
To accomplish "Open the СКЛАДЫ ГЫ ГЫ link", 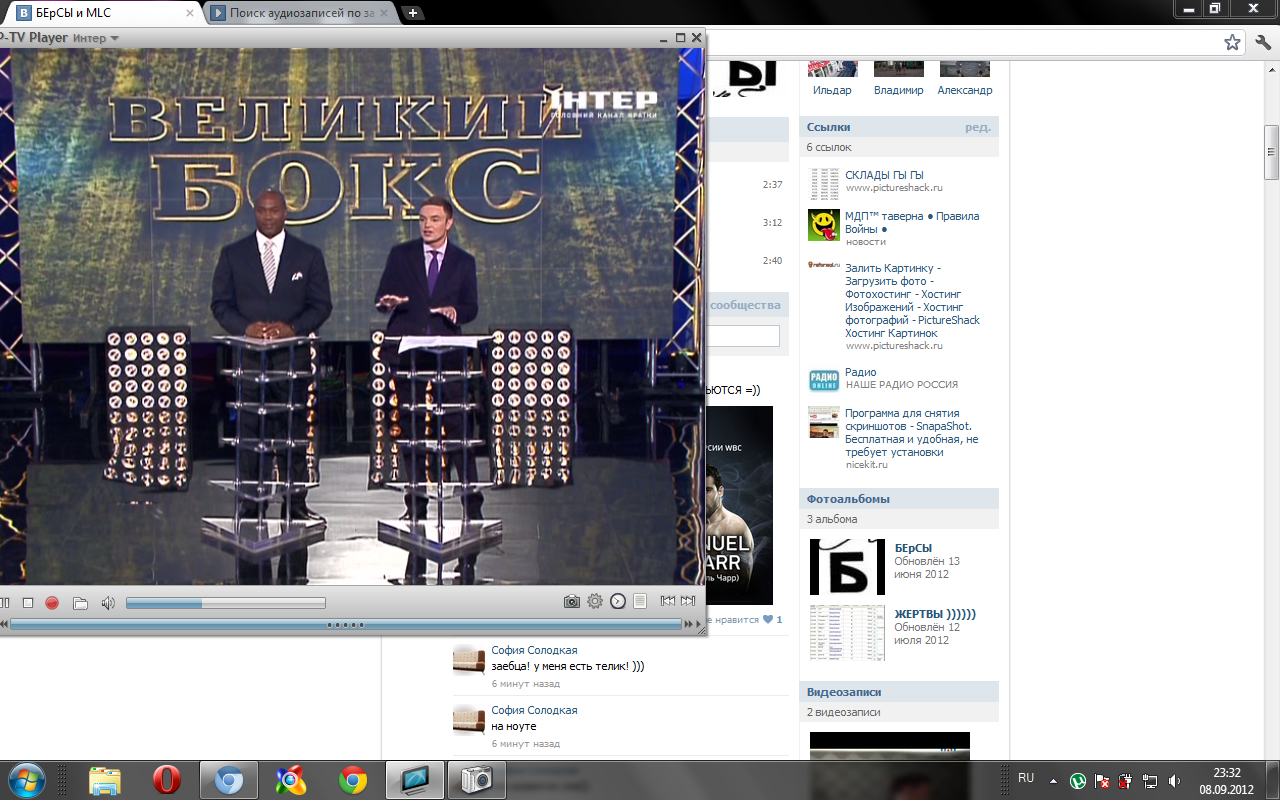I will [x=884, y=175].
